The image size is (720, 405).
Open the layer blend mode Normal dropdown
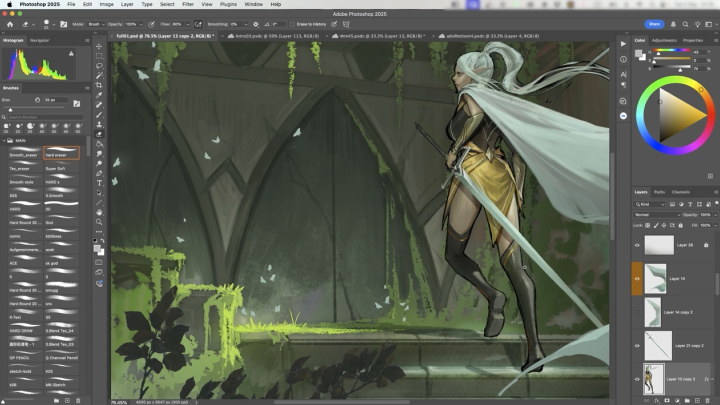point(655,214)
